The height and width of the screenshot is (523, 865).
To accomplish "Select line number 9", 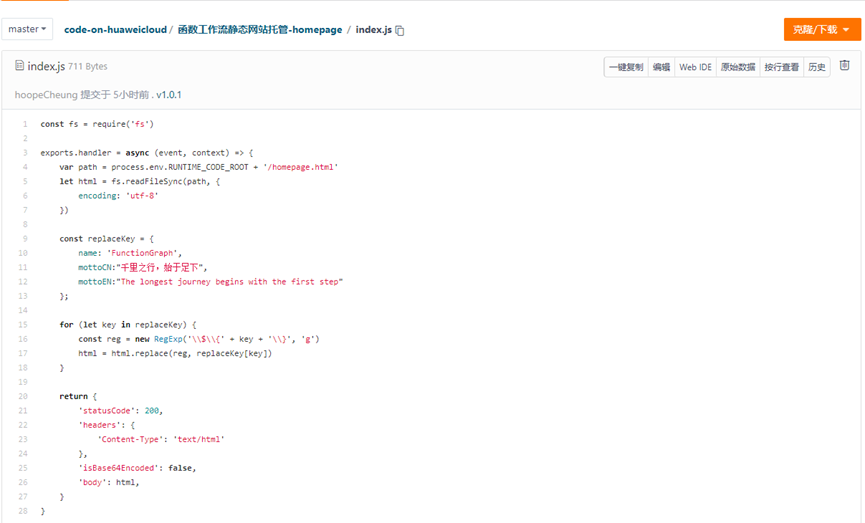I will (25, 239).
